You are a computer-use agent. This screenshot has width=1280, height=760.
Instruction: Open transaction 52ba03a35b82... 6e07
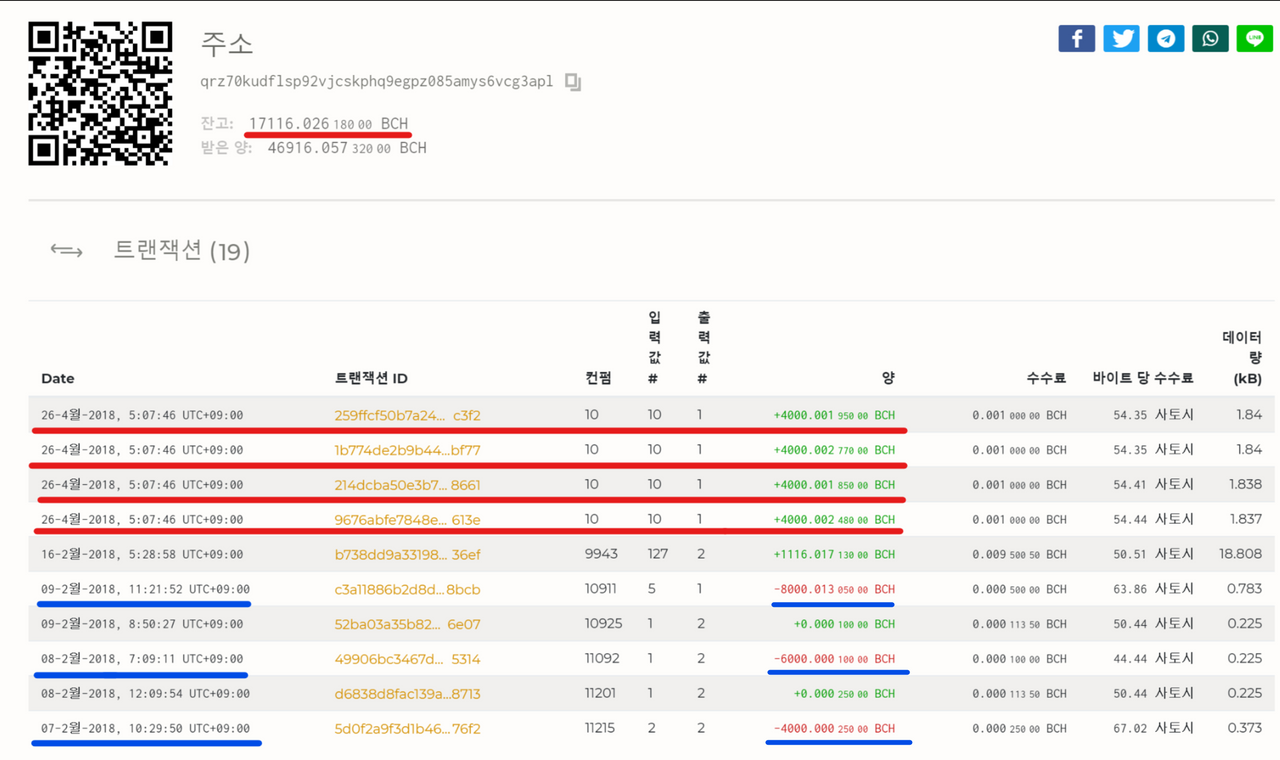[407, 624]
